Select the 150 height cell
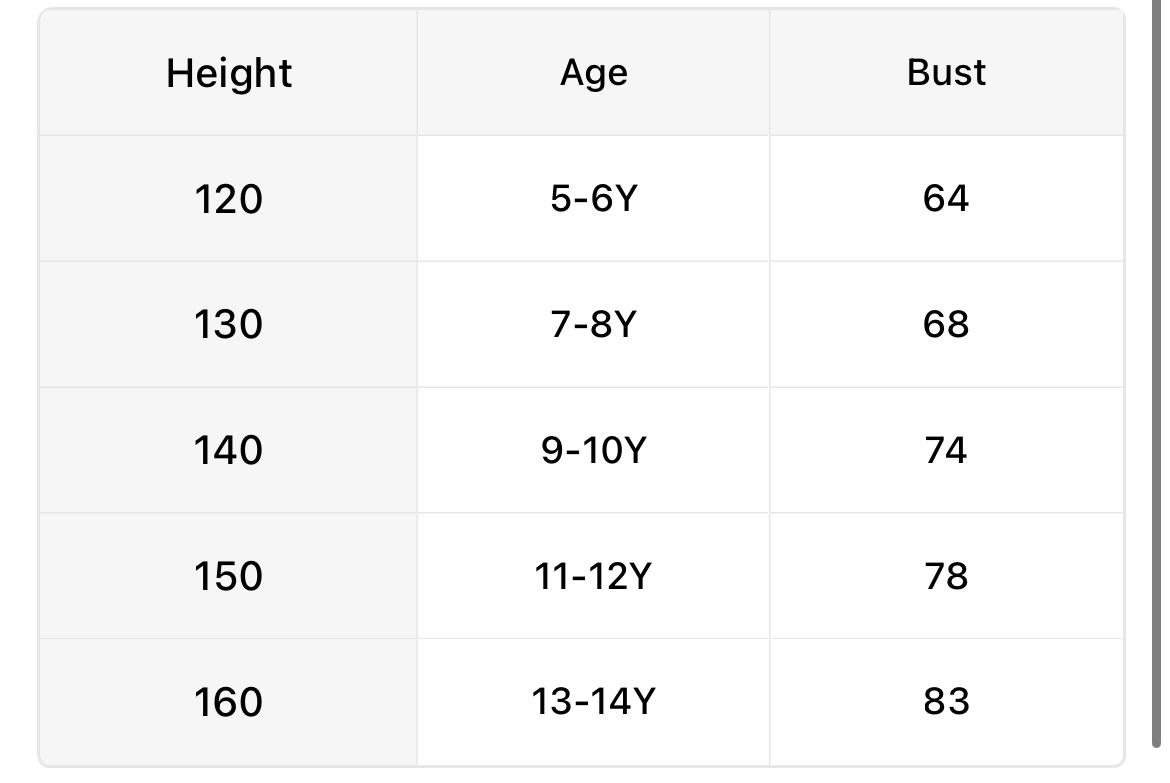Image resolution: width=1170 pixels, height=783 pixels. pos(229,577)
